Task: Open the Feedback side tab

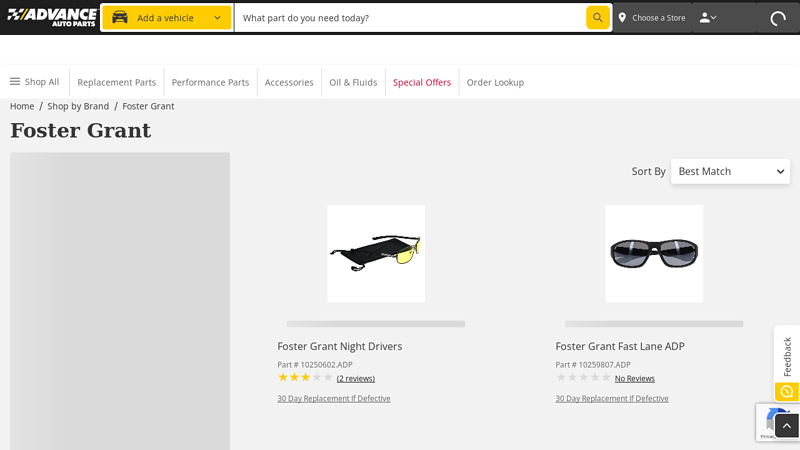Action: point(787,356)
